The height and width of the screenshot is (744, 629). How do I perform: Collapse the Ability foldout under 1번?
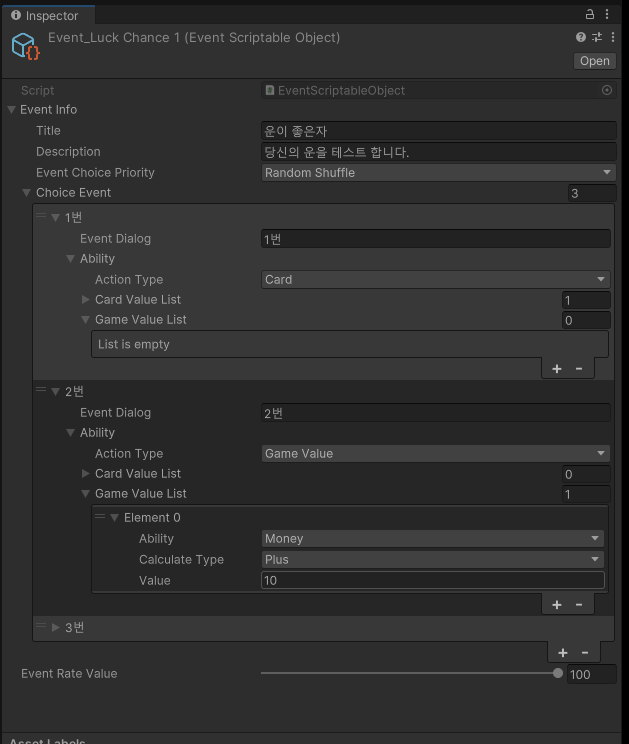pyautogui.click(x=71, y=259)
